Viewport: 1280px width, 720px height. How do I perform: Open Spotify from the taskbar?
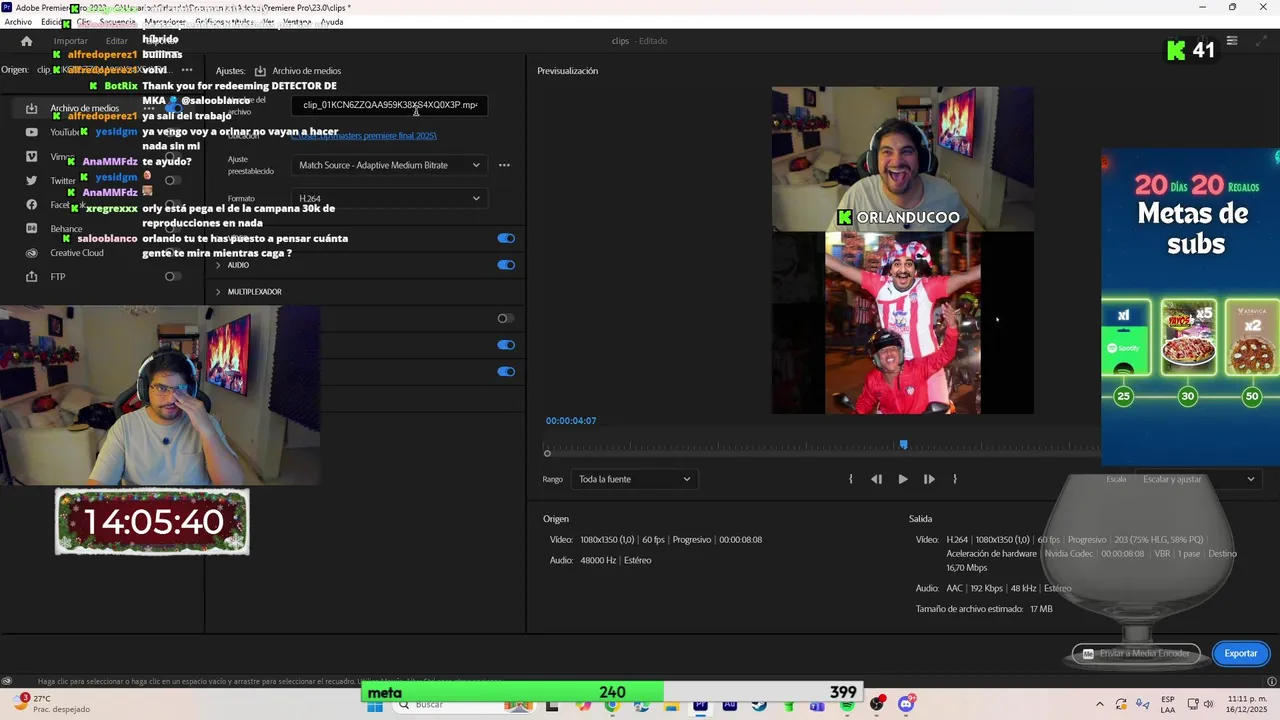click(x=847, y=705)
